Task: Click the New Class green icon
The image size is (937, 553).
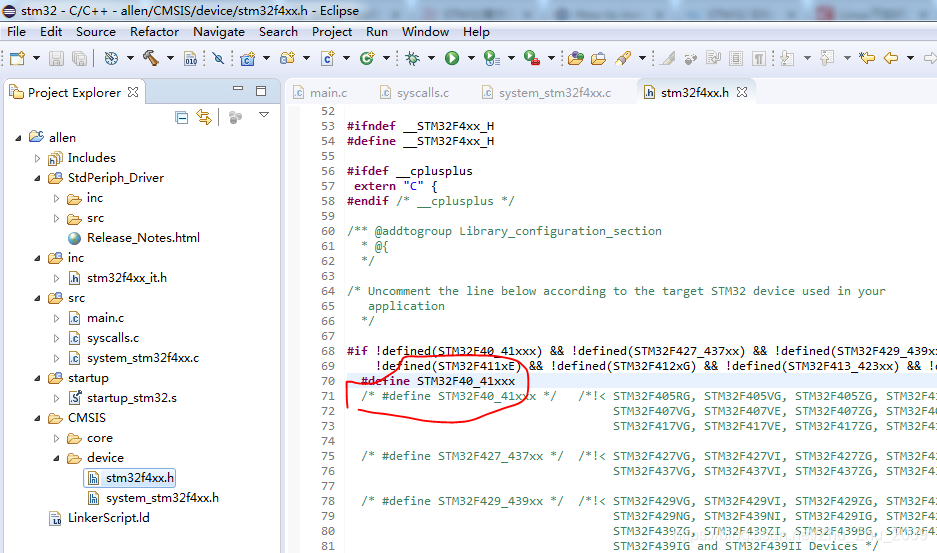Action: (x=367, y=58)
